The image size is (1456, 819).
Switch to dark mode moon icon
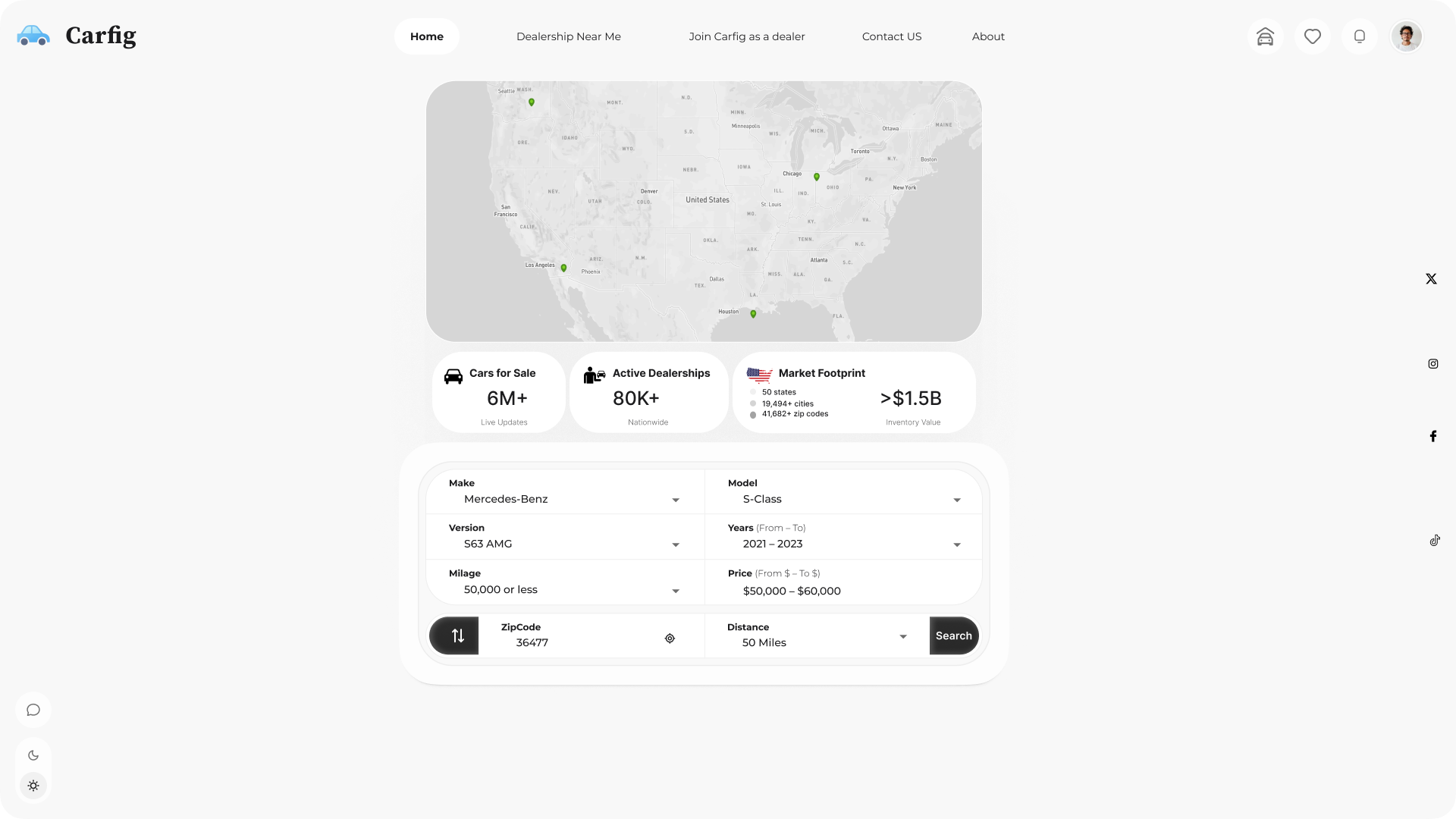click(x=33, y=755)
